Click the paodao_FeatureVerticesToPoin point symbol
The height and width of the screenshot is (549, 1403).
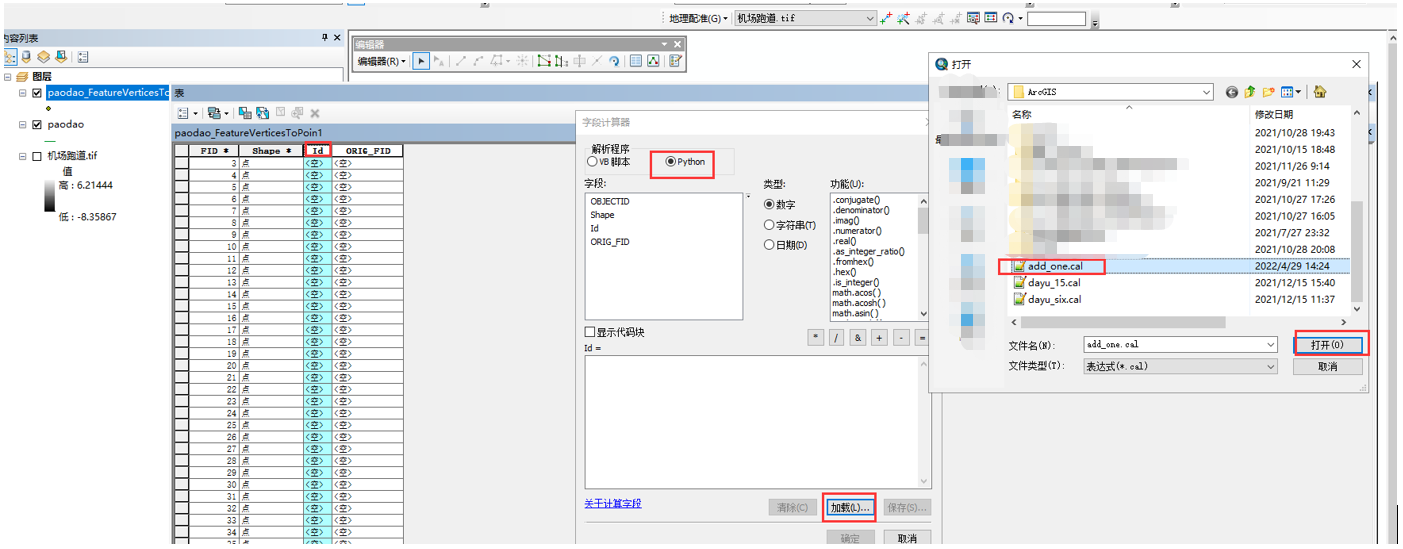pos(49,108)
